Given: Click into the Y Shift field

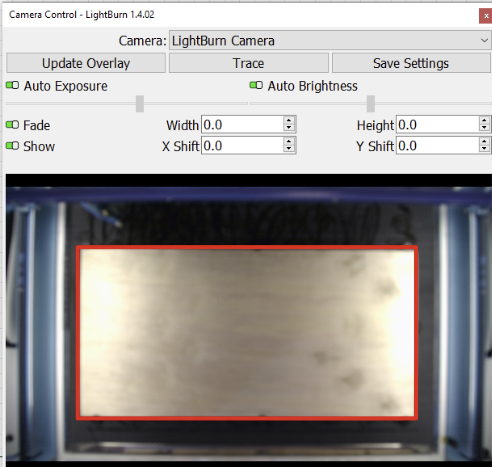Looking at the screenshot, I should click(437, 146).
